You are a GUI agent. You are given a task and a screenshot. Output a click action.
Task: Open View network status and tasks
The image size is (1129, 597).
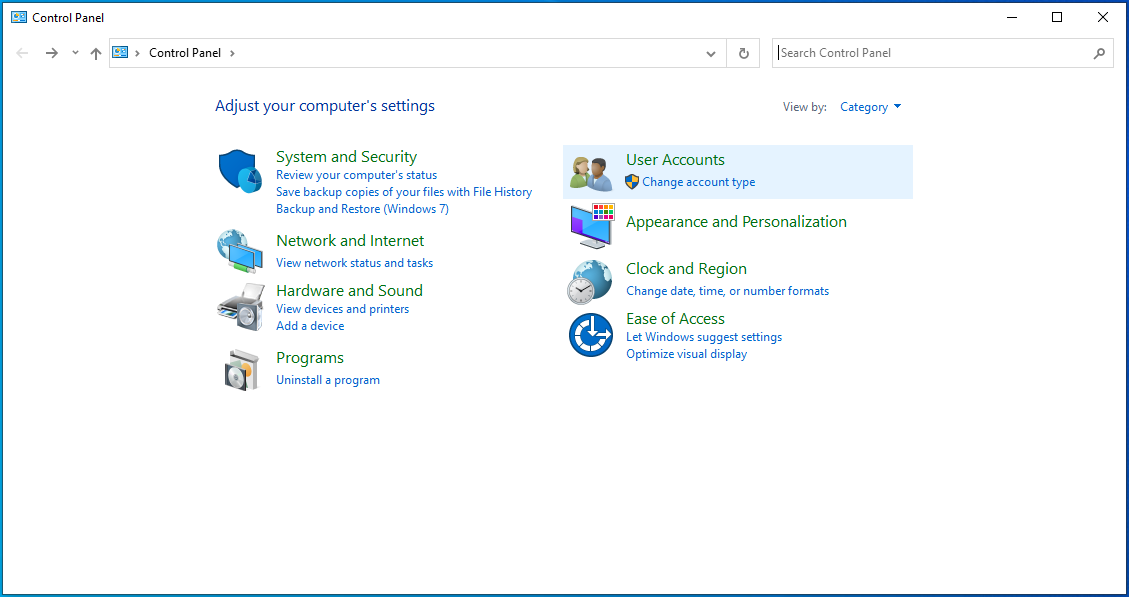(354, 263)
